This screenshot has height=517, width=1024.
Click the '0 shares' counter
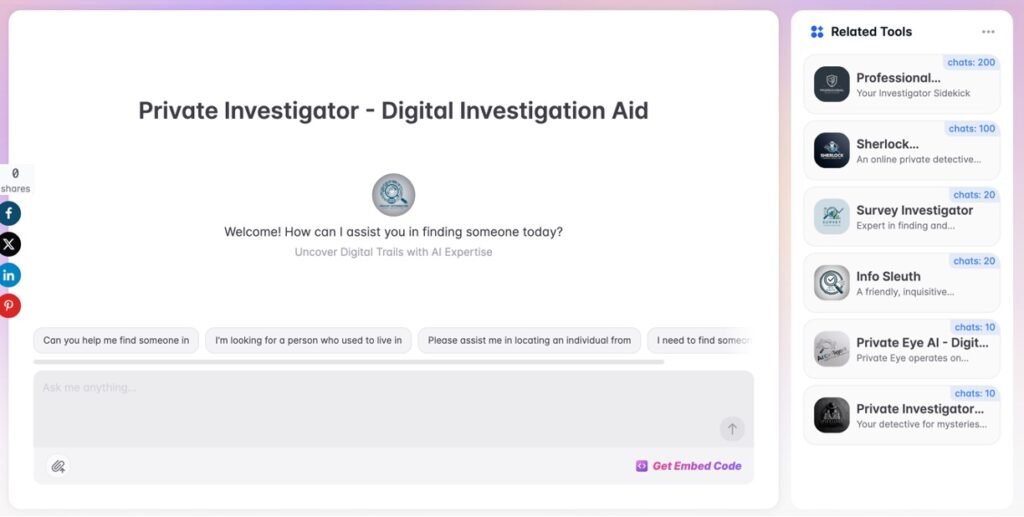click(x=15, y=180)
